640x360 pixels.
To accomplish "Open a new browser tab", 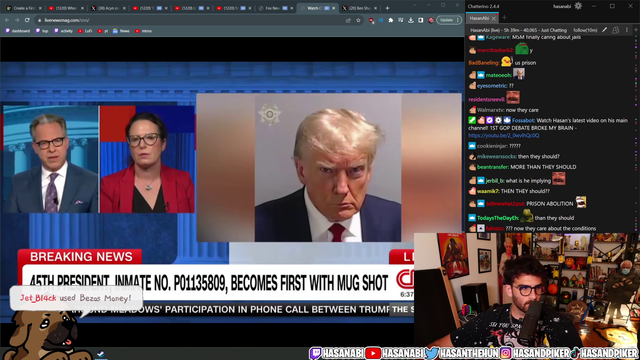I will (x=387, y=8).
